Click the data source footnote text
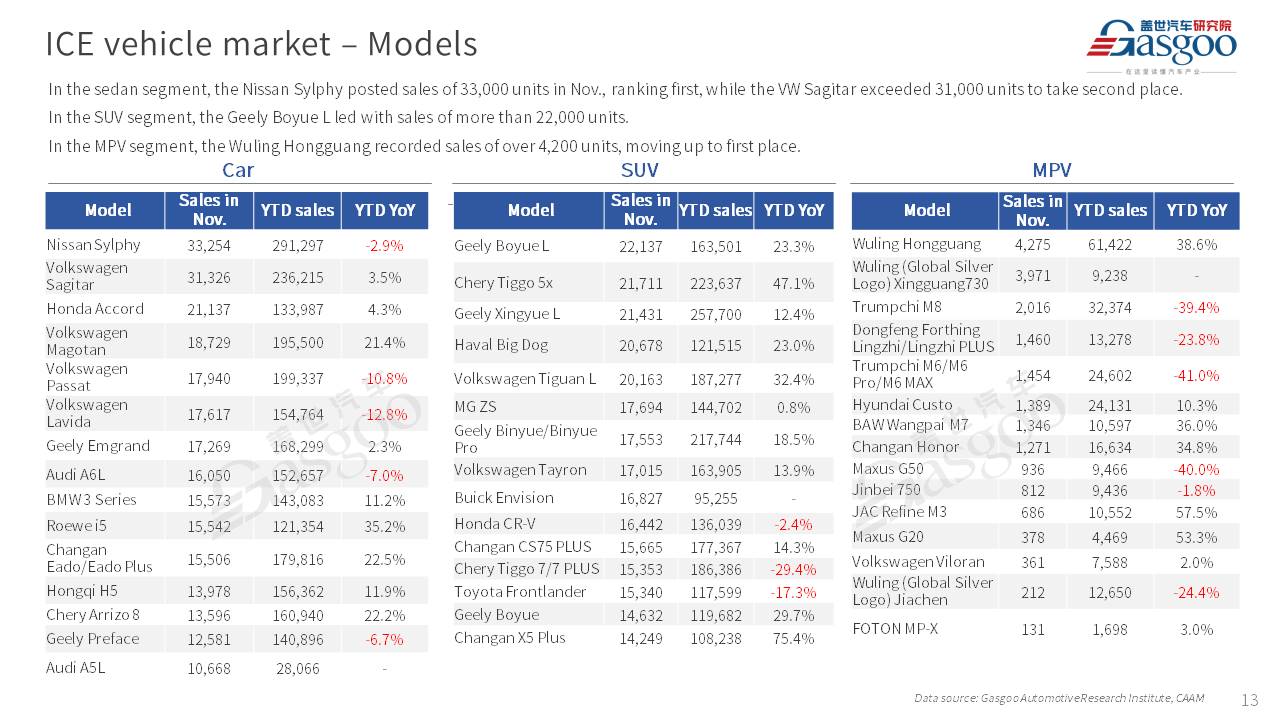Viewport: 1280px width, 720px height. pyautogui.click(x=1059, y=698)
